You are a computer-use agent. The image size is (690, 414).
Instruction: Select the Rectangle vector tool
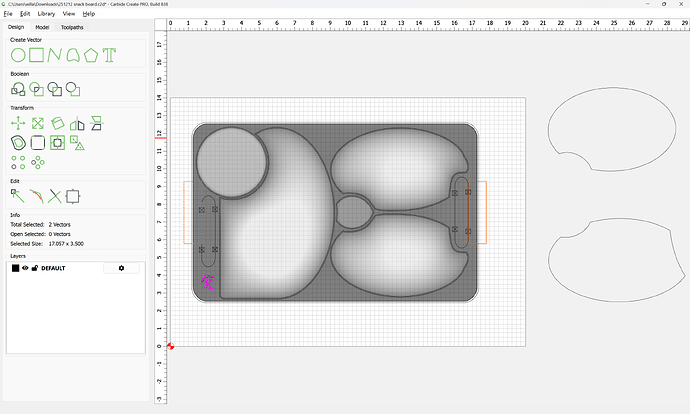(36, 55)
